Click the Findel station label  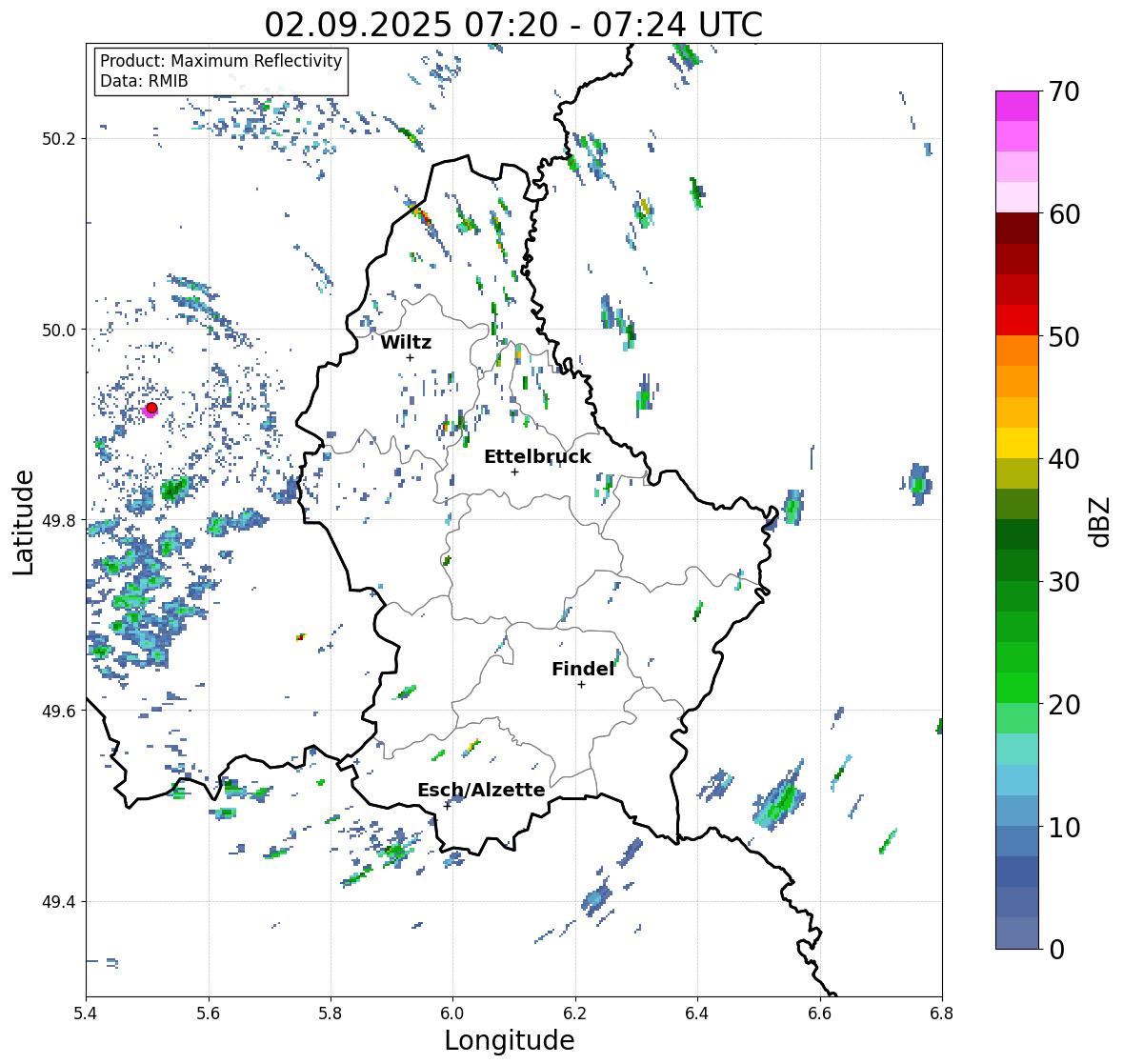583,670
